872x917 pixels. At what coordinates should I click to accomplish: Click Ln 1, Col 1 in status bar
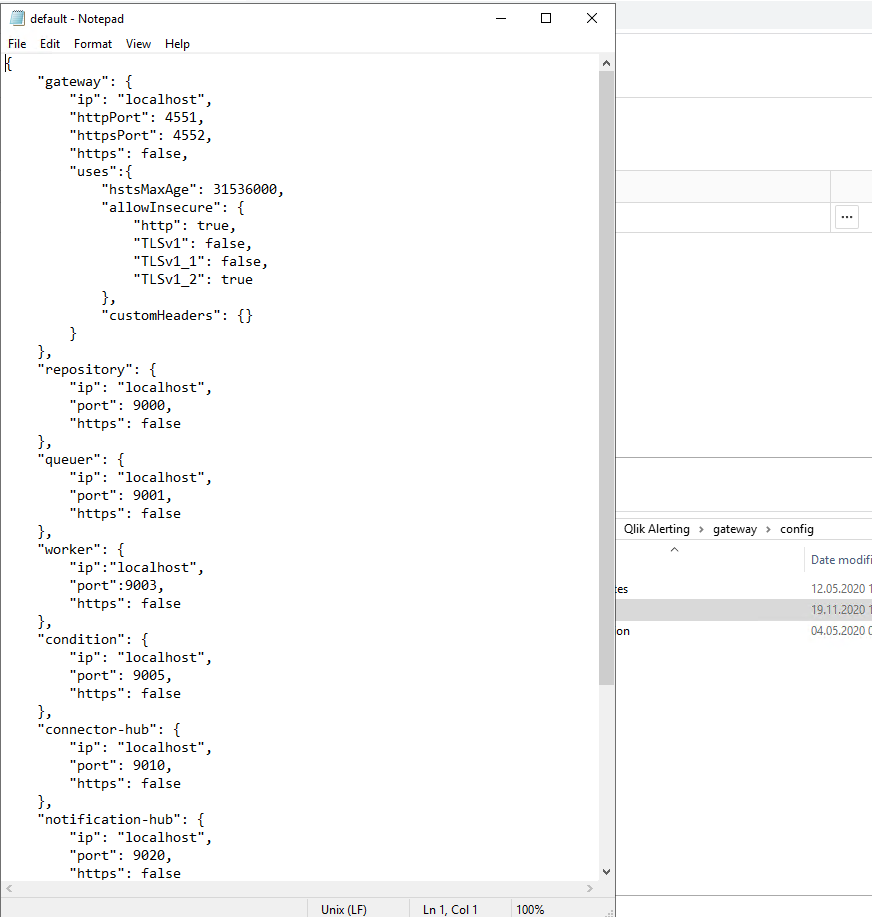pyautogui.click(x=450, y=909)
